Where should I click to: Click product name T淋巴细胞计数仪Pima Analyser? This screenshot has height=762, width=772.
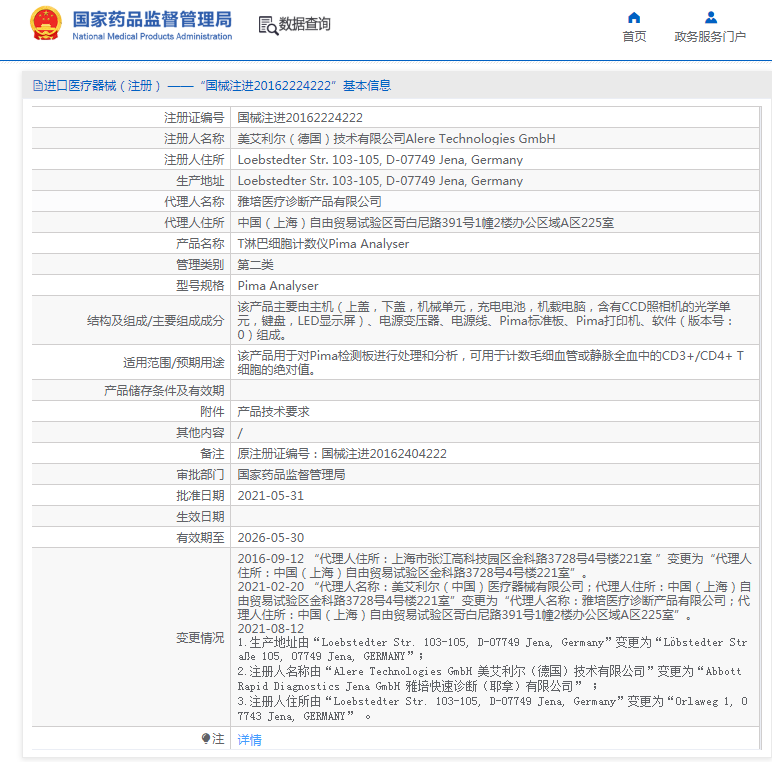pyautogui.click(x=323, y=244)
